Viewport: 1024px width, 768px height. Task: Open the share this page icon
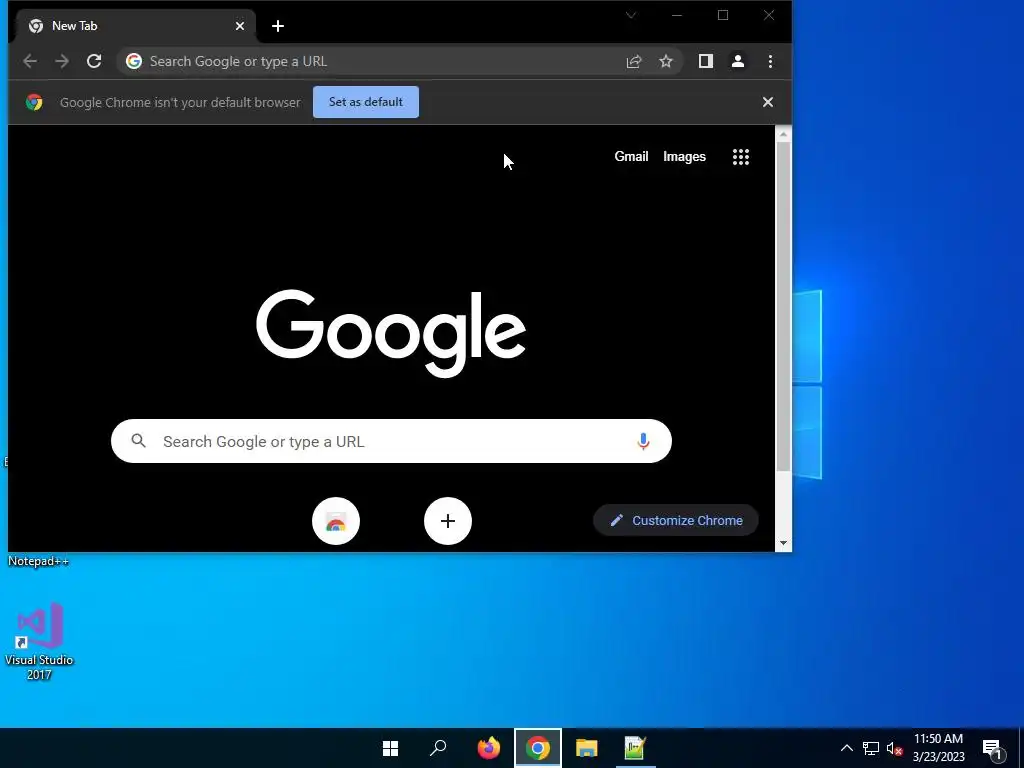click(x=633, y=61)
